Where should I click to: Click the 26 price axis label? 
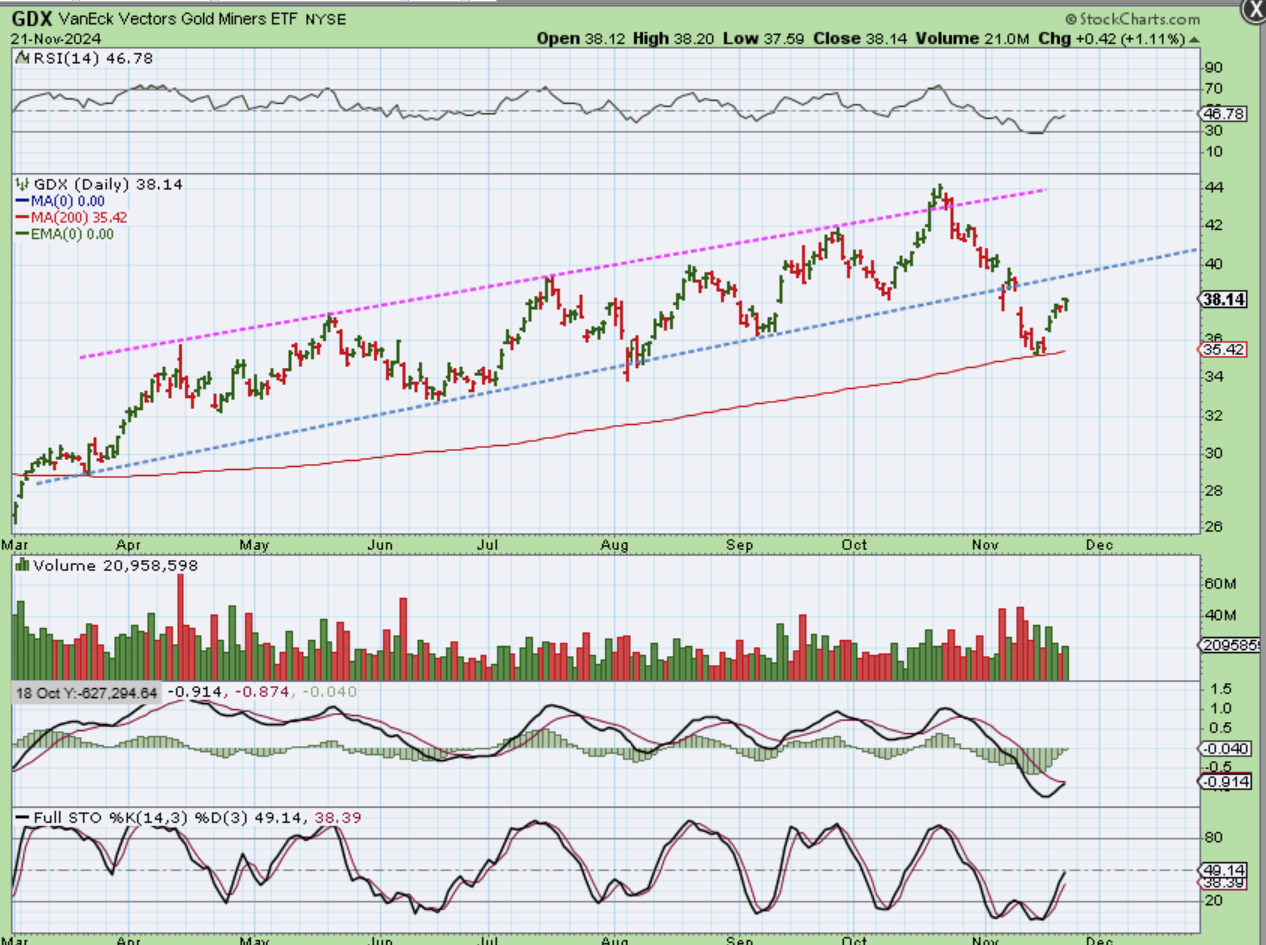[1213, 527]
